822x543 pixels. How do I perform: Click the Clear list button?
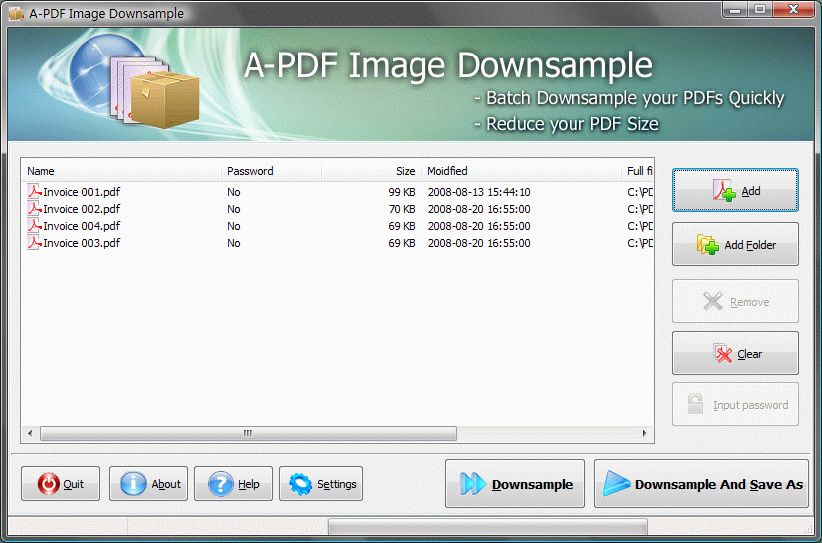pos(735,353)
